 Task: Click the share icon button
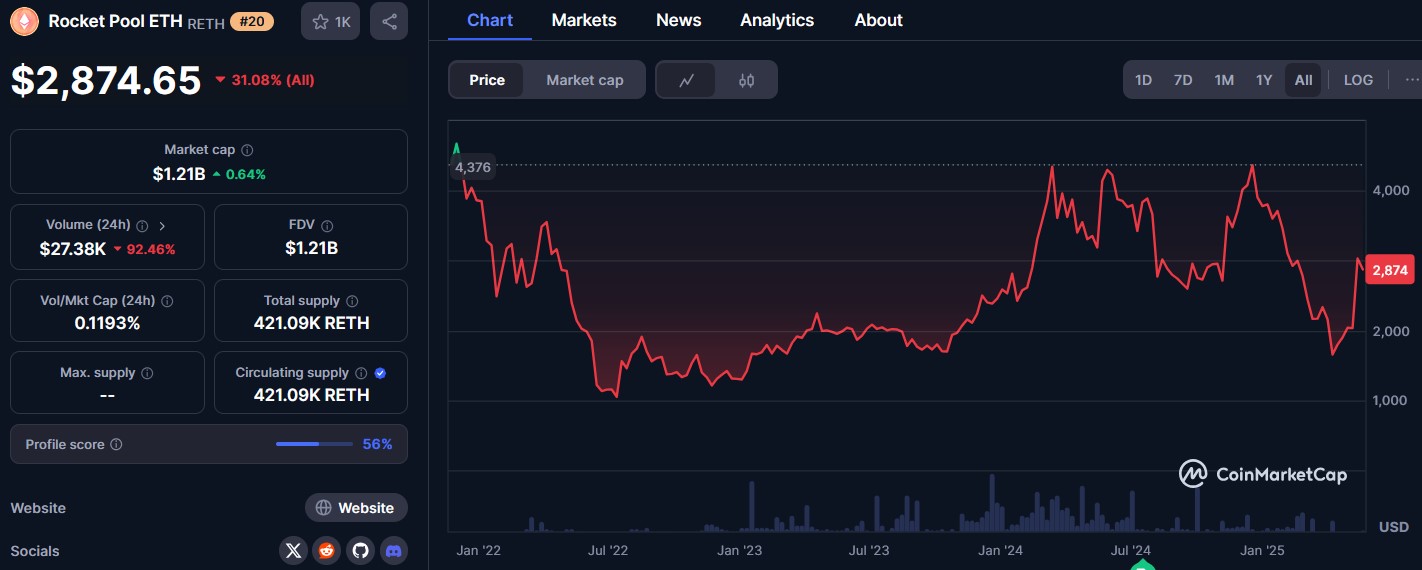pyautogui.click(x=388, y=21)
